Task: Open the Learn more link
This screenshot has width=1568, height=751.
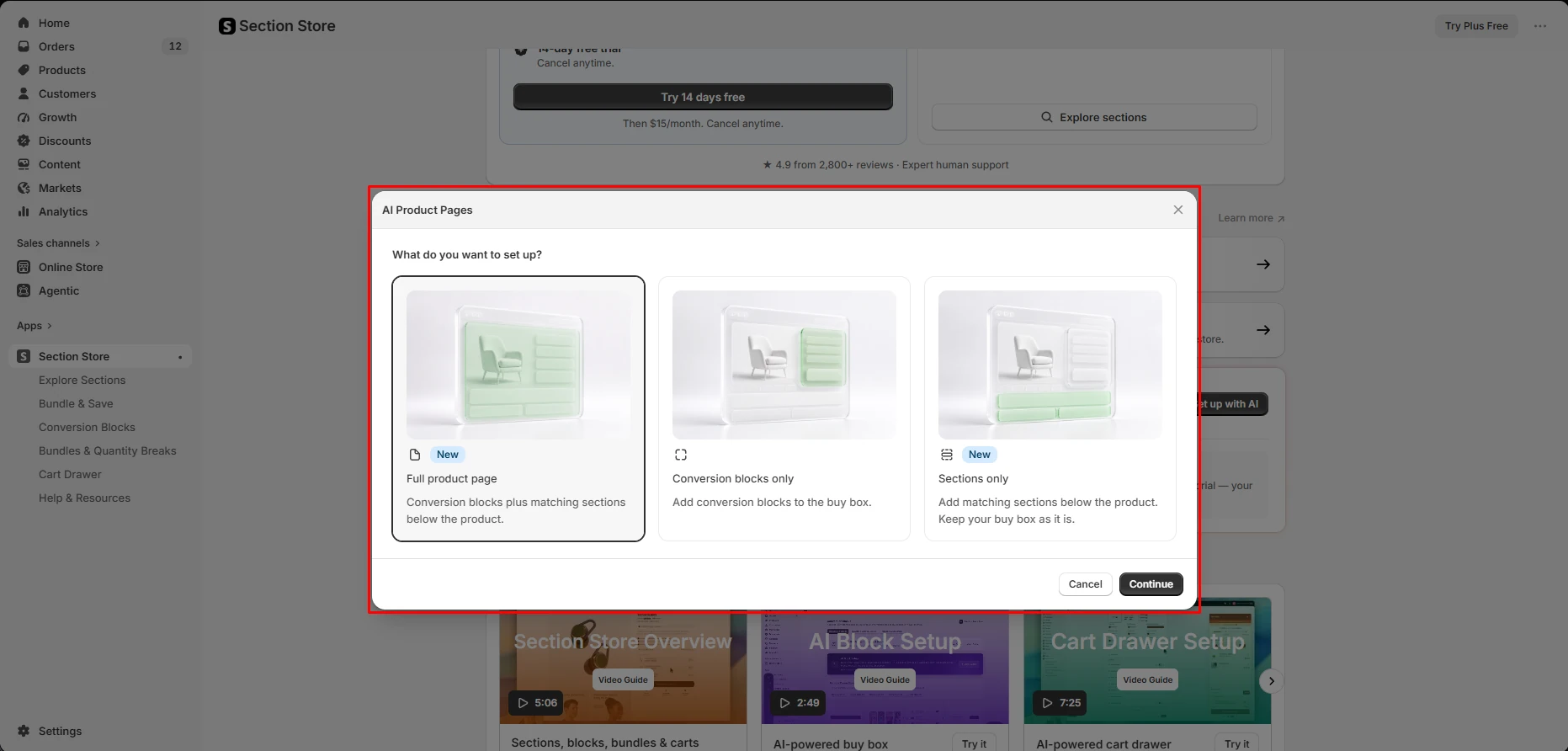Action: pyautogui.click(x=1251, y=218)
